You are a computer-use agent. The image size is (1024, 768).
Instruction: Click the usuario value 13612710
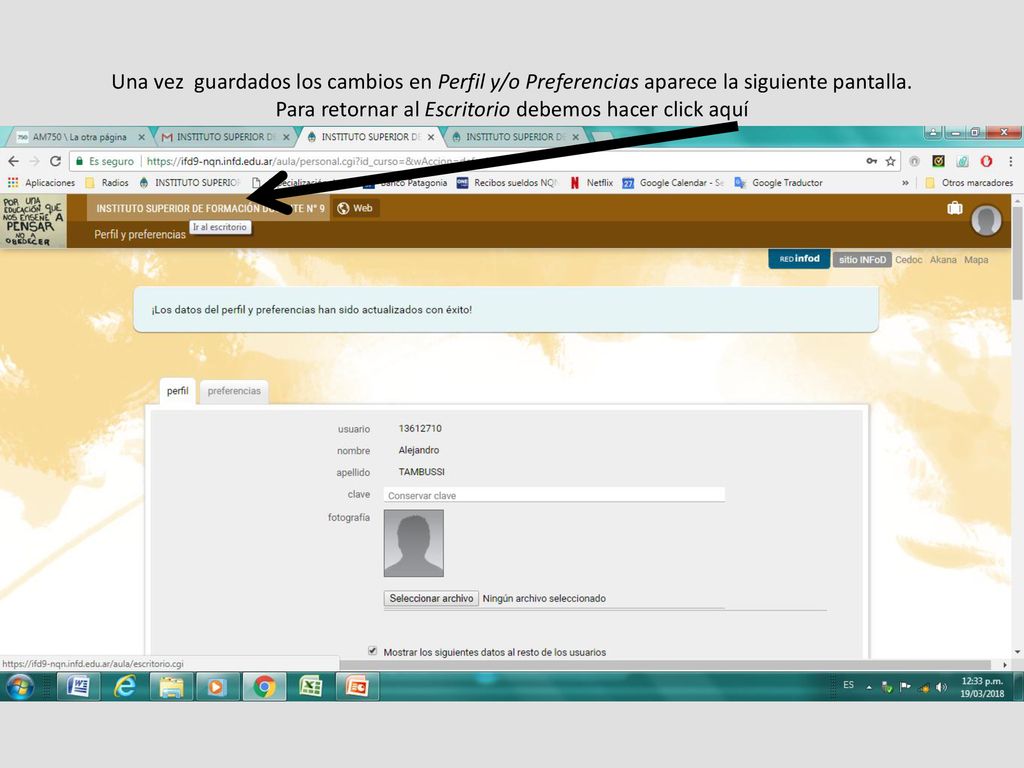point(420,428)
